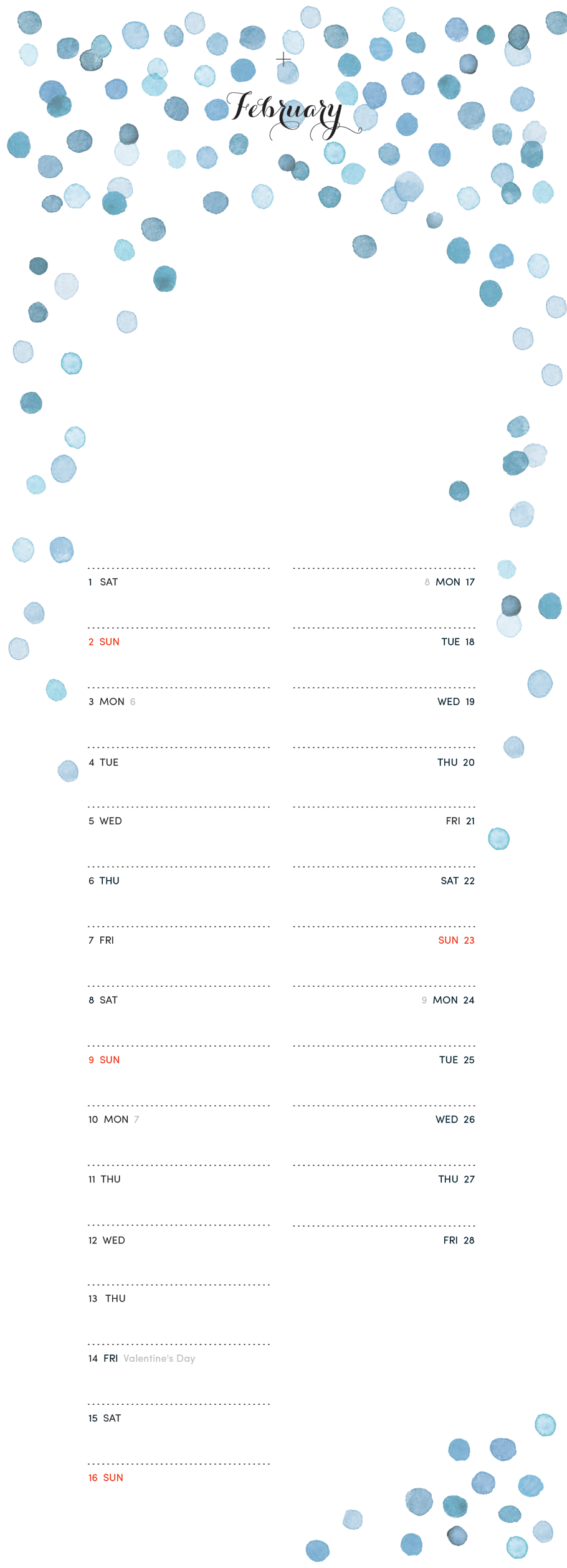This screenshot has height=1568, width=567.
Task: Choose the FRI 21 date label
Action: point(460,821)
